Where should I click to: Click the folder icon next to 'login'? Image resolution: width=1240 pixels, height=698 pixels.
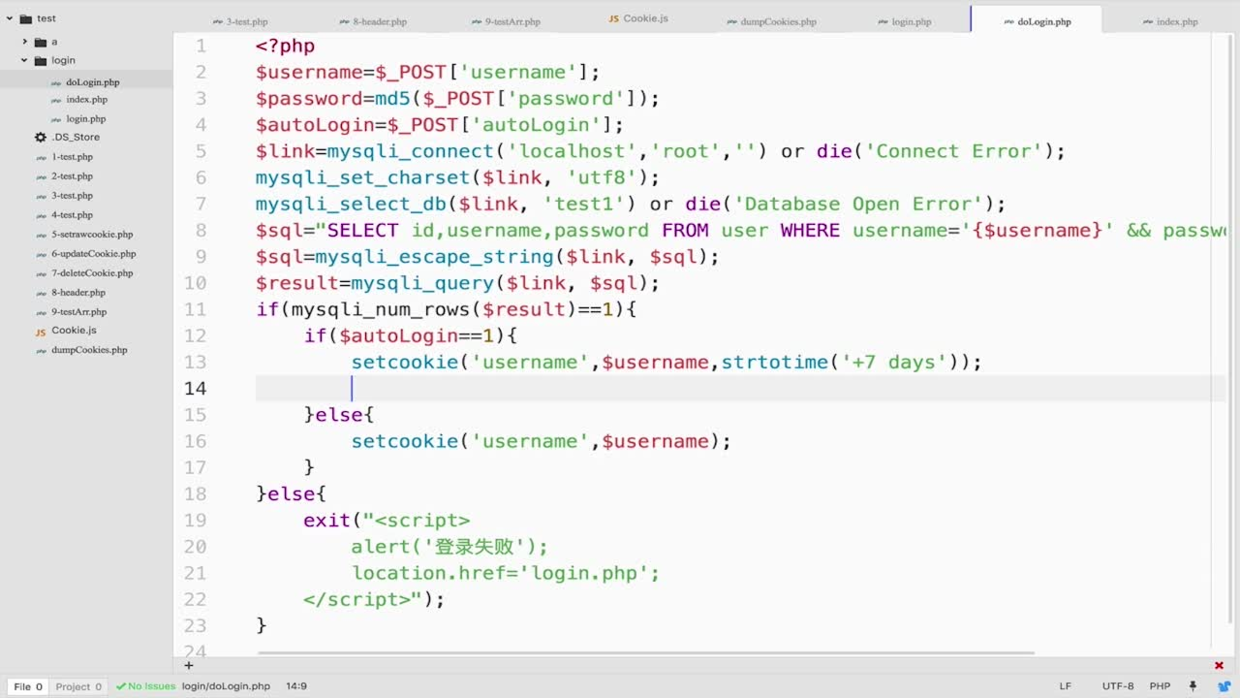(x=40, y=61)
